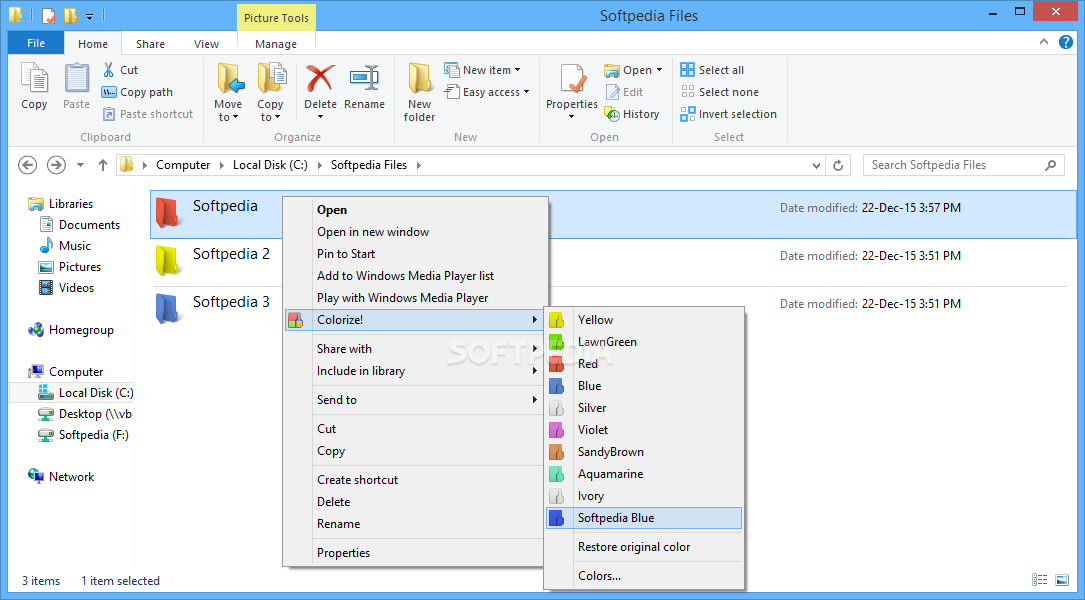The image size is (1085, 600).
Task: Create a New folder from ribbon
Action: (419, 92)
